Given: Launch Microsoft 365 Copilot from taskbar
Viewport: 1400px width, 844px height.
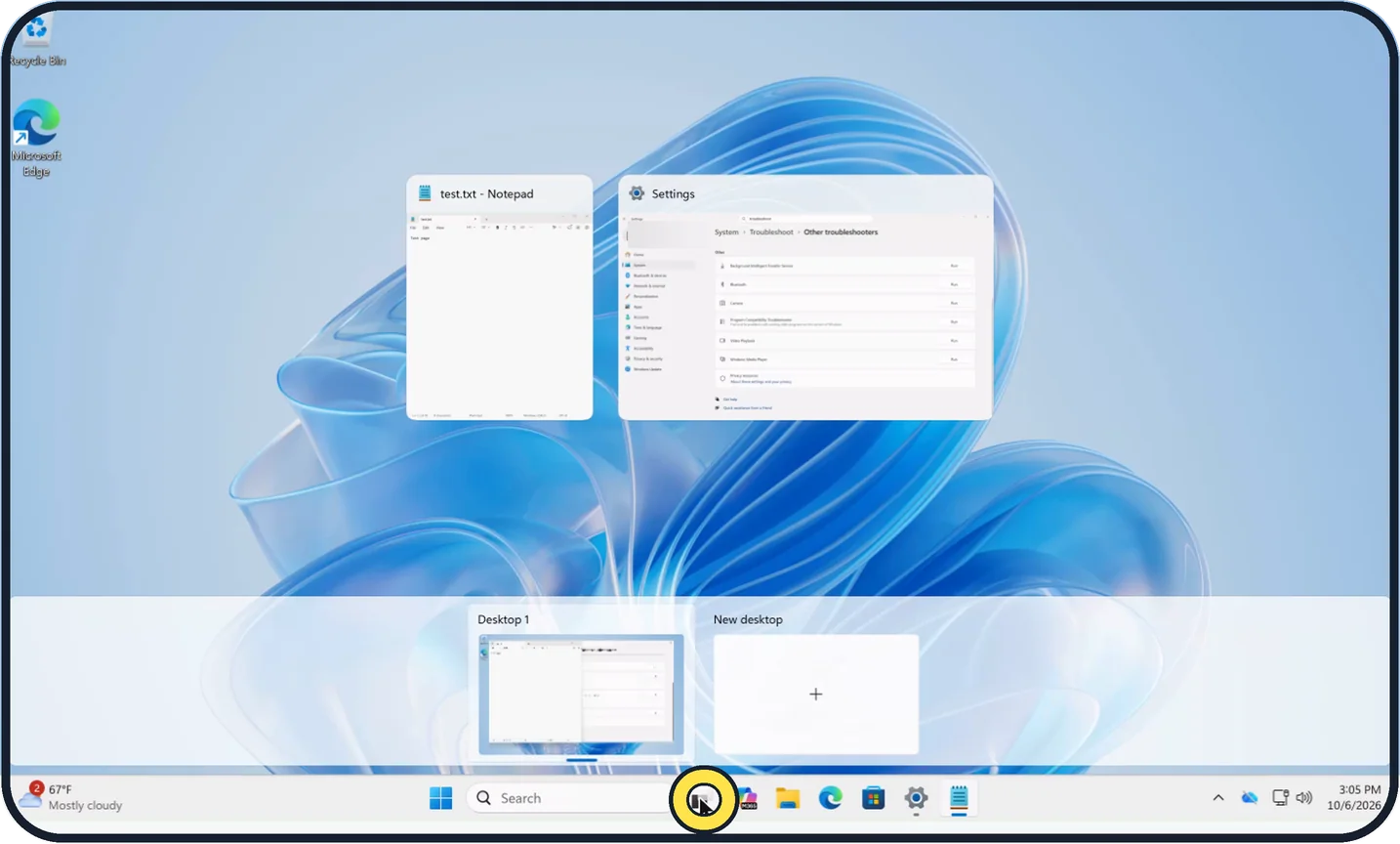Looking at the screenshot, I should 747,798.
